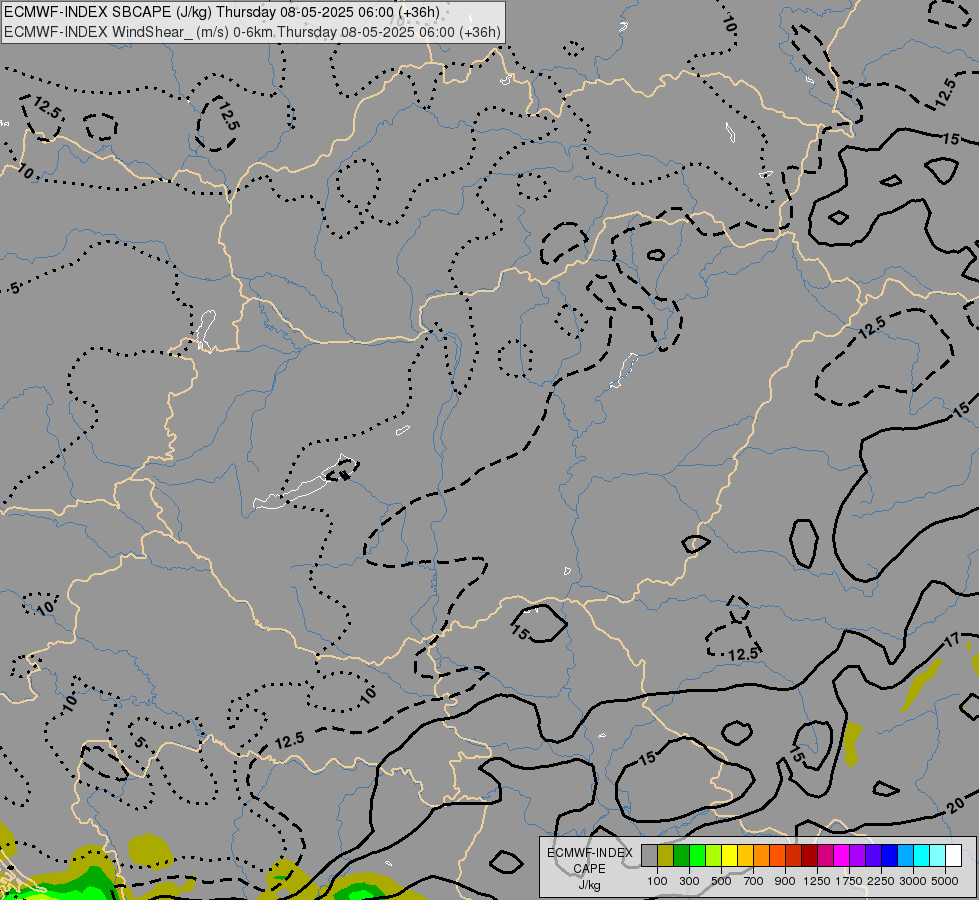Click the cyan swatch after 3000
This screenshot has height=900, width=979.
point(922,855)
